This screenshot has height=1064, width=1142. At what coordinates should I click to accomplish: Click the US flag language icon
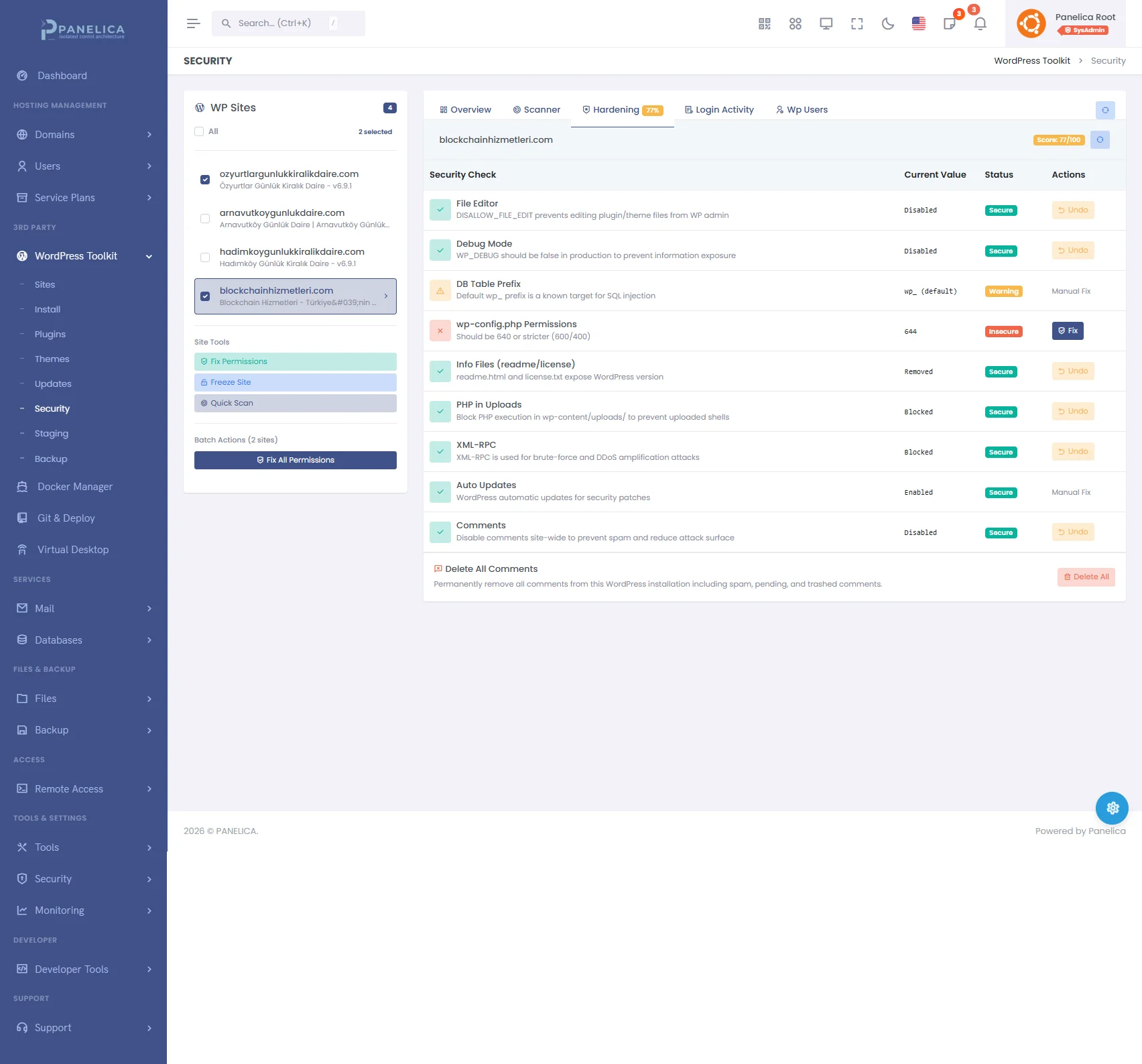click(x=918, y=24)
